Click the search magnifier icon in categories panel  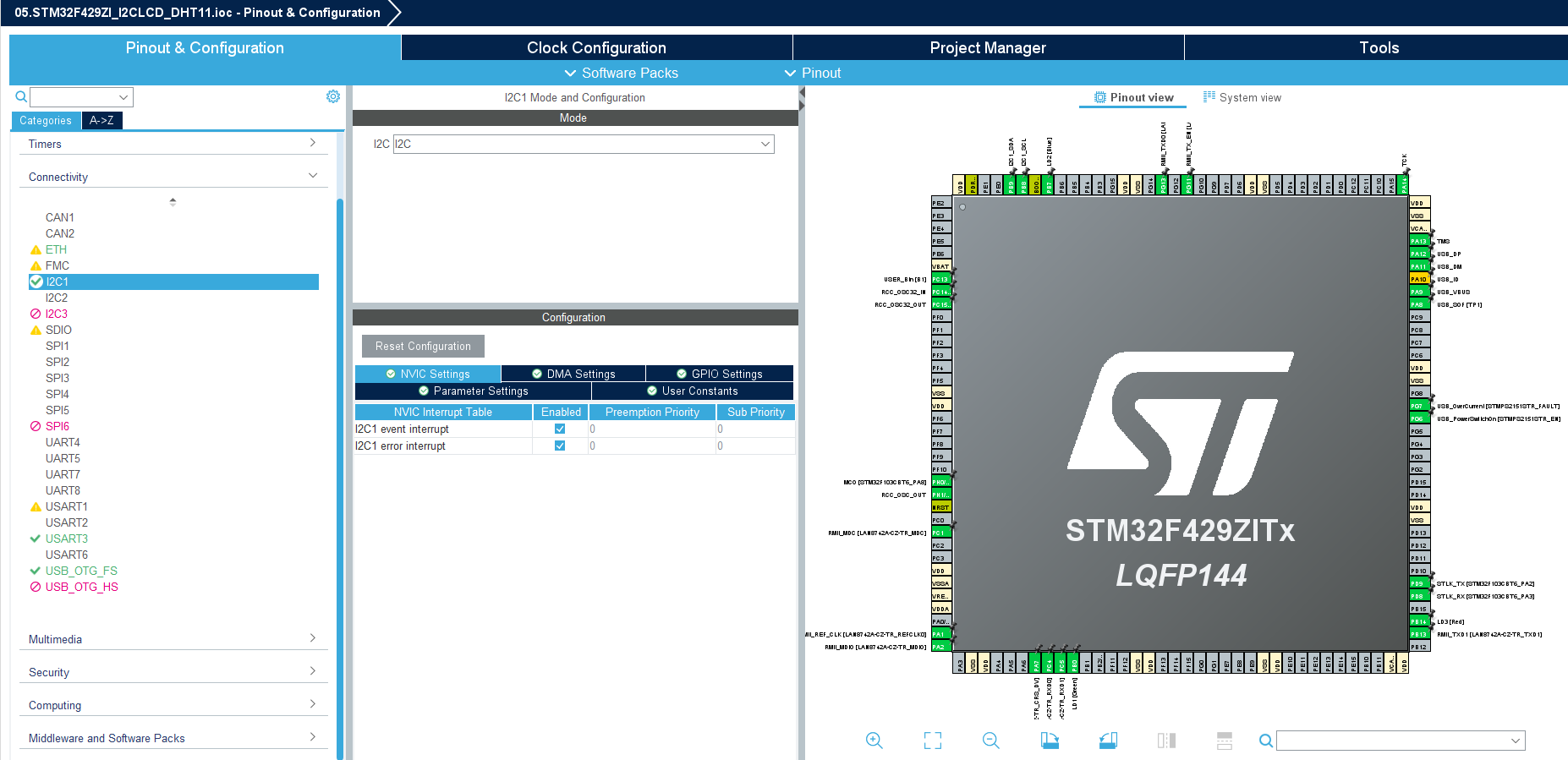click(21, 97)
